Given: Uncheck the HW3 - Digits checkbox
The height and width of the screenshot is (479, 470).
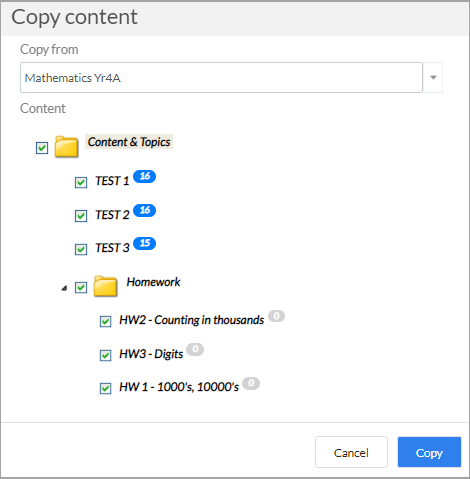Looking at the screenshot, I should [106, 355].
